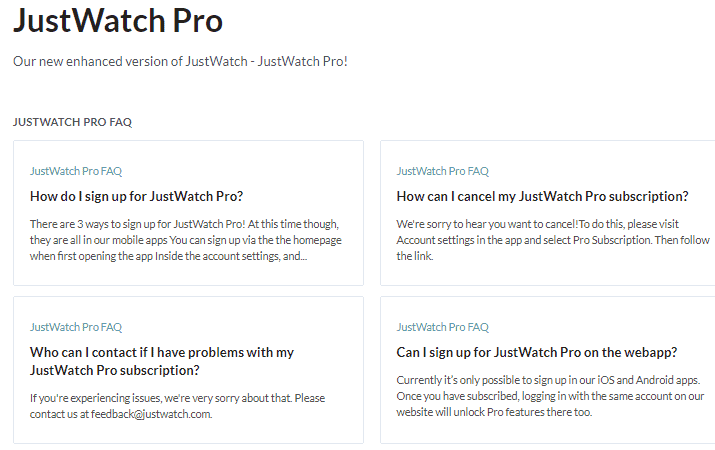715x450 pixels.
Task: Click JustWatch Pro FAQ label in webapp card
Action: (x=443, y=327)
